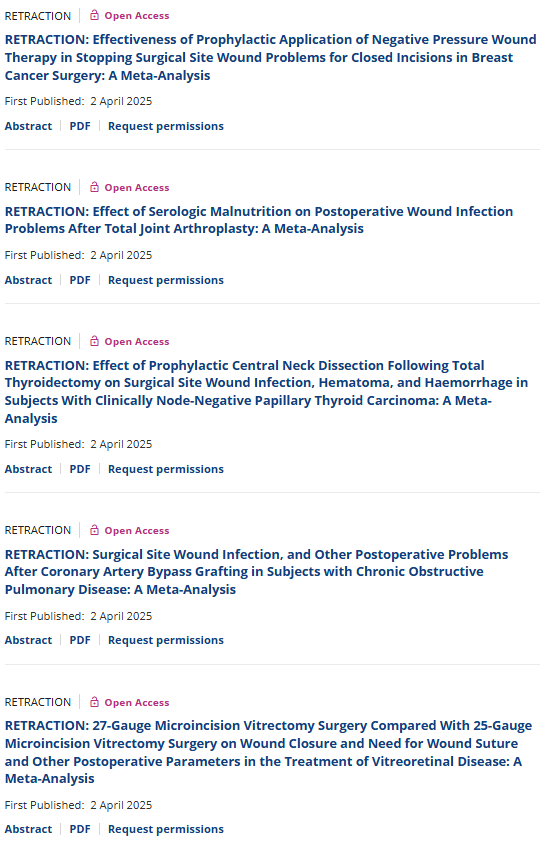
Task: Click the Open Access lock icon on the Coronary Artery Bypass entry
Action: point(94,530)
